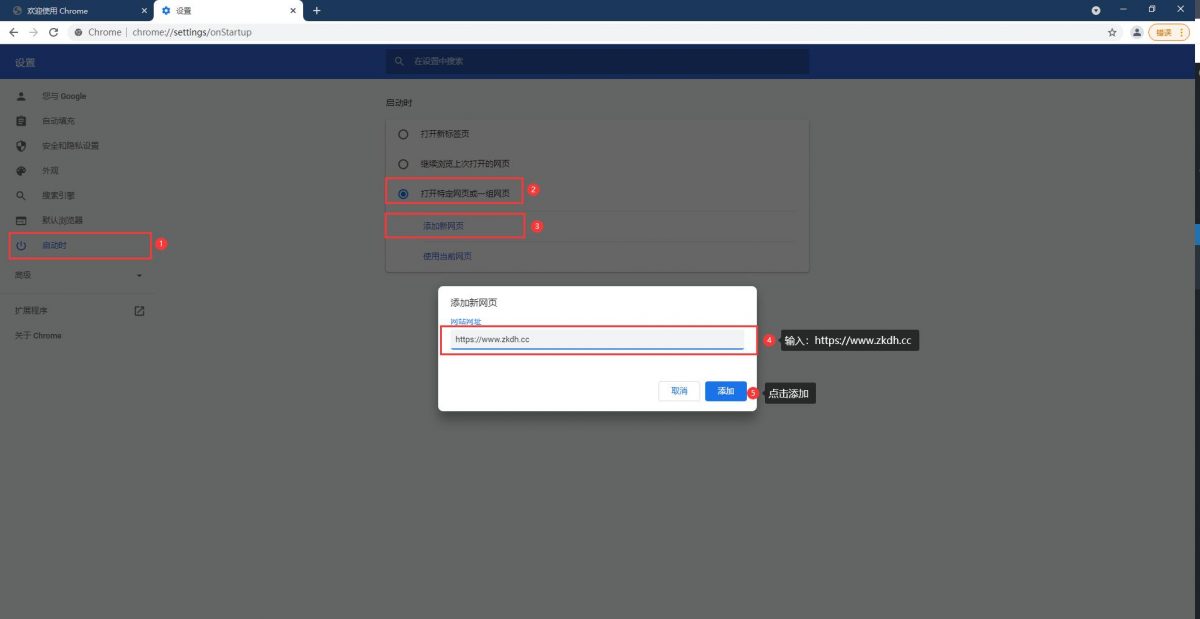Click the 扩展程序 external link icon
This screenshot has width=1200, height=619.
[139, 311]
